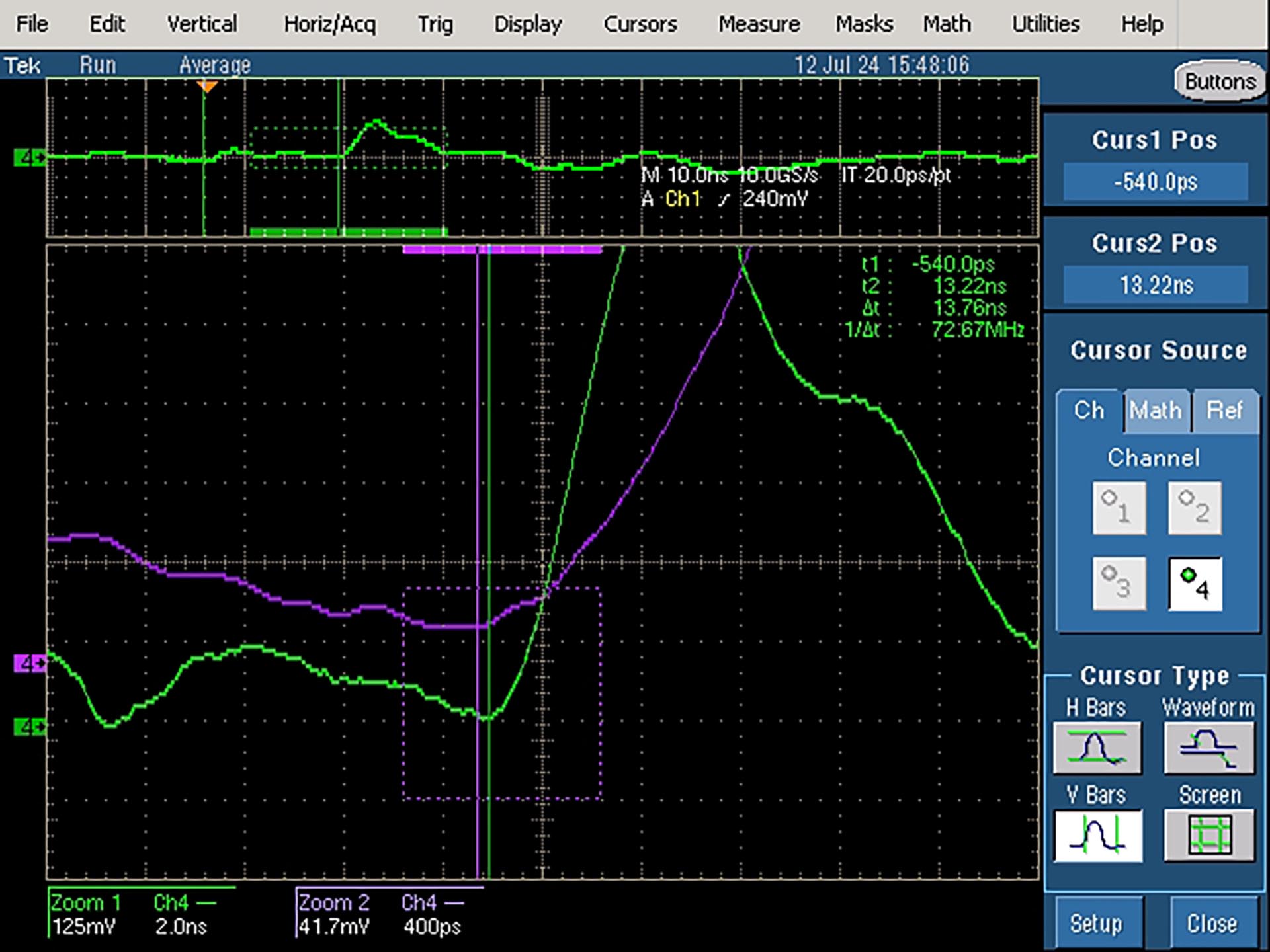Viewport: 1270px width, 952px height.
Task: Choose channel 2 as cursor source
Action: click(1195, 508)
